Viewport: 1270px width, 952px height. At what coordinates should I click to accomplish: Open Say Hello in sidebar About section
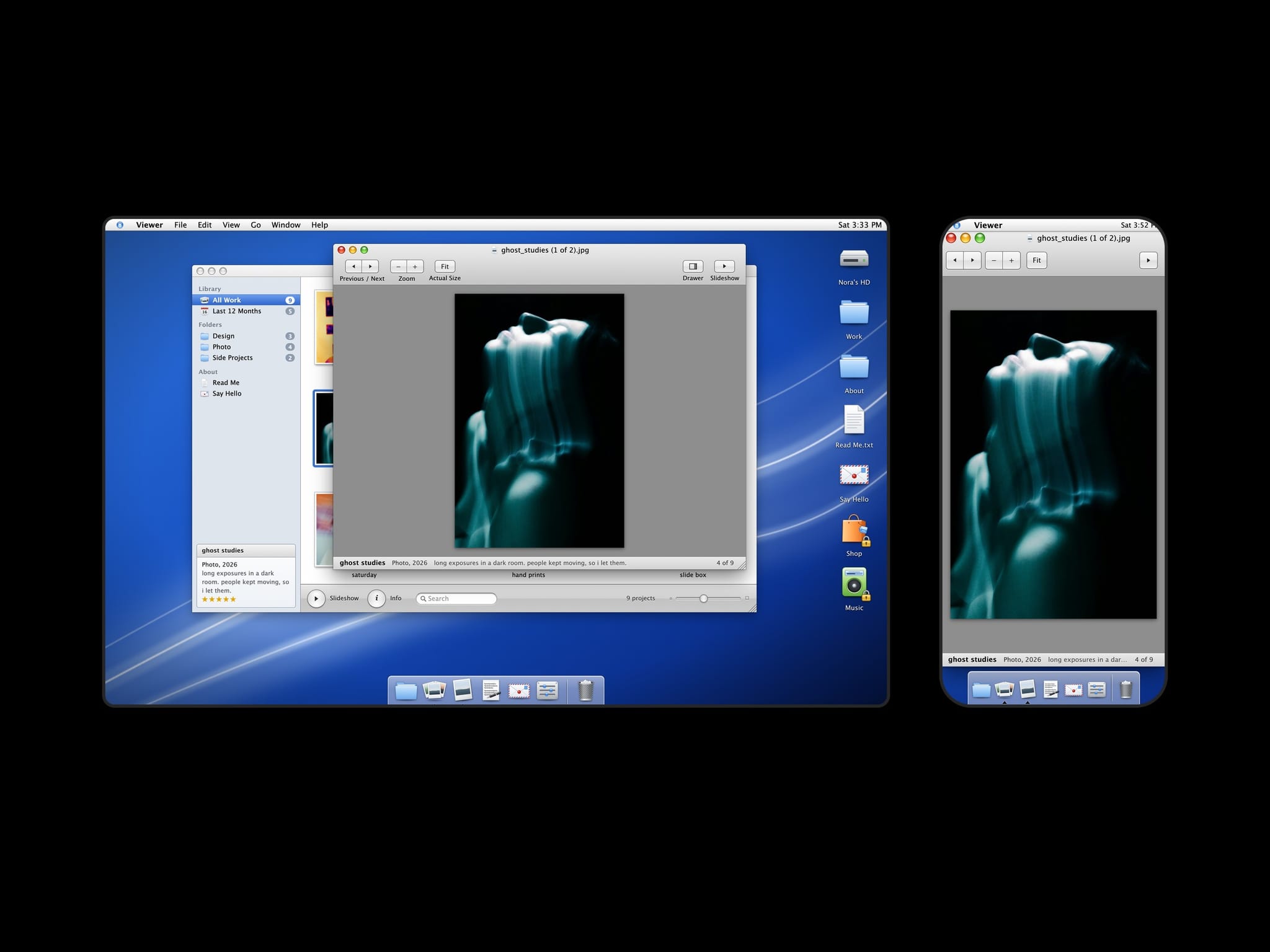(x=246, y=394)
